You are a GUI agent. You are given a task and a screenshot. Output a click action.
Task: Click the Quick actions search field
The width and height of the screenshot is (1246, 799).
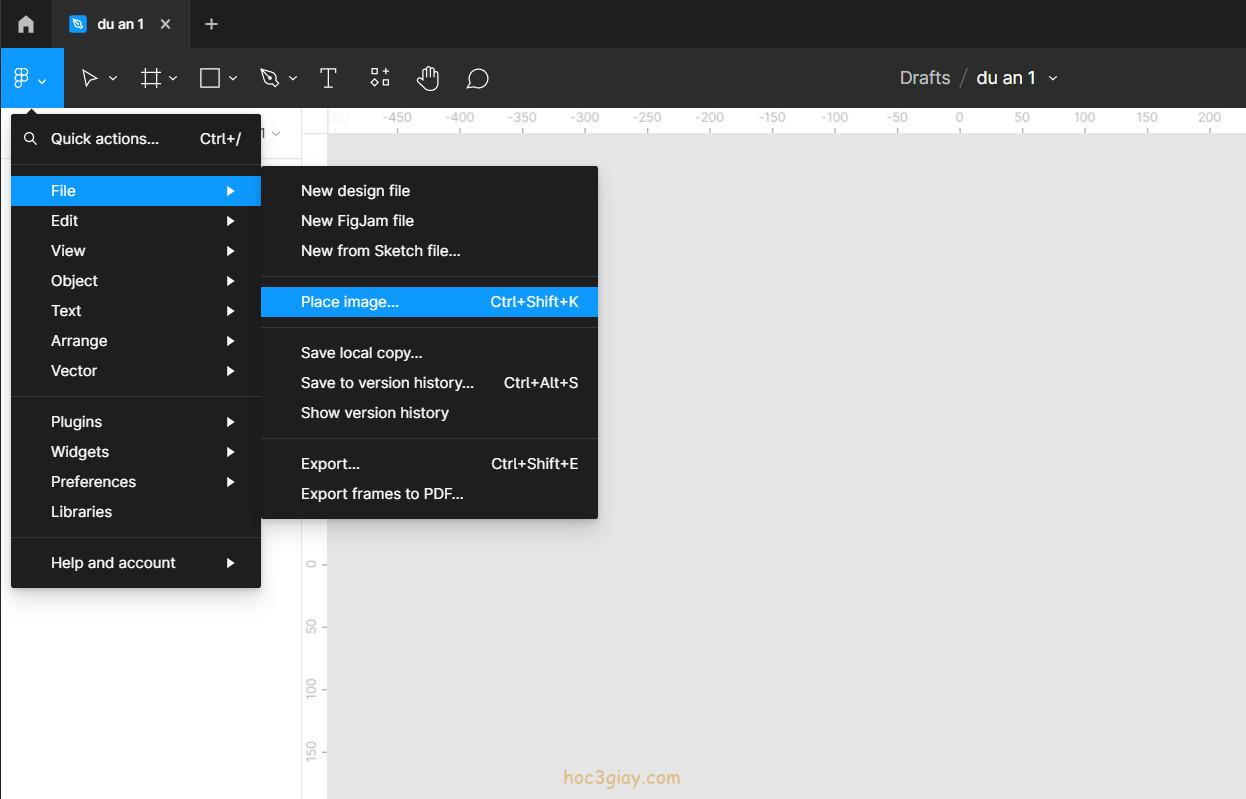coord(105,139)
